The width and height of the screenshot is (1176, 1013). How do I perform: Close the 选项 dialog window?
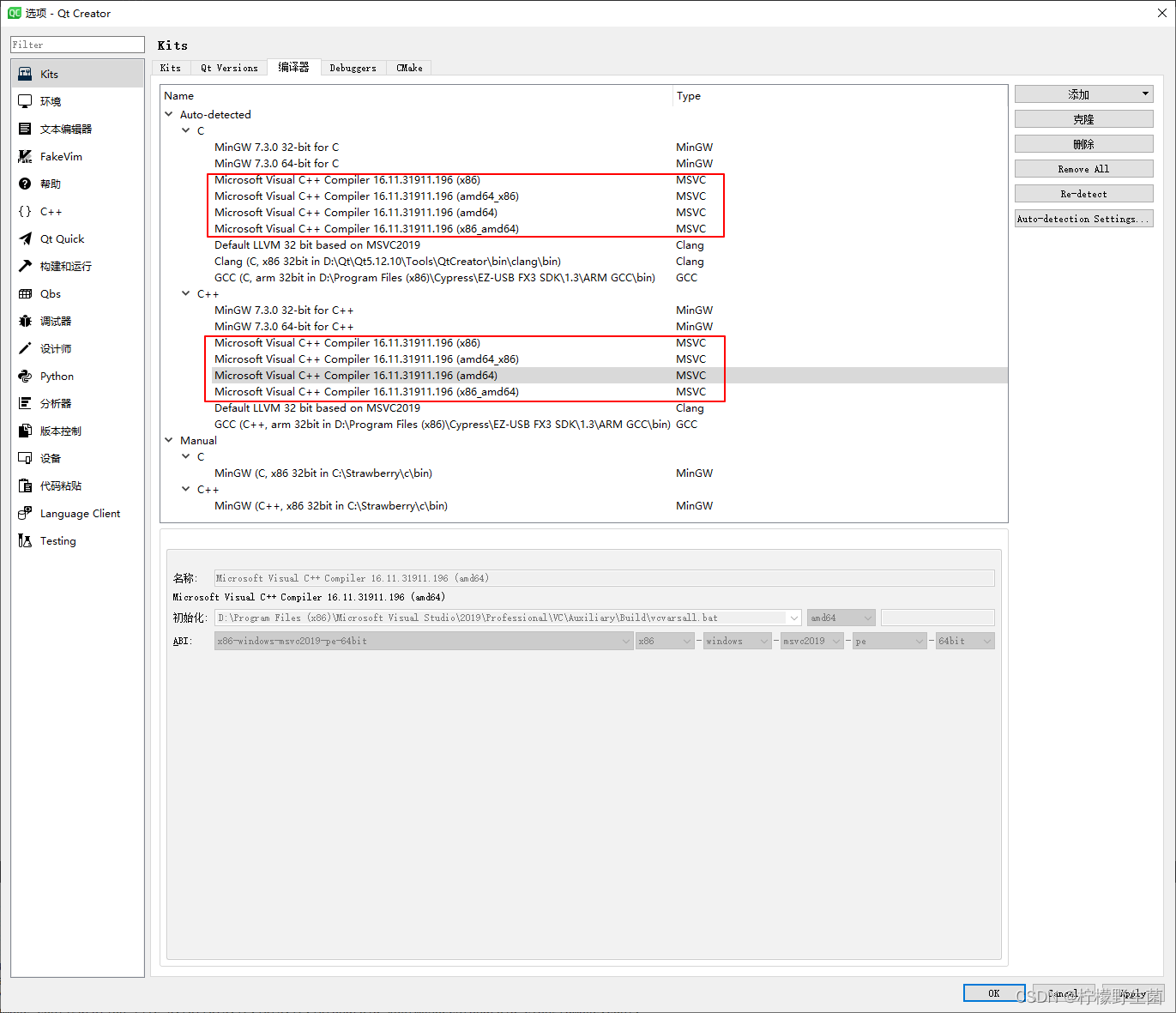coord(1161,13)
